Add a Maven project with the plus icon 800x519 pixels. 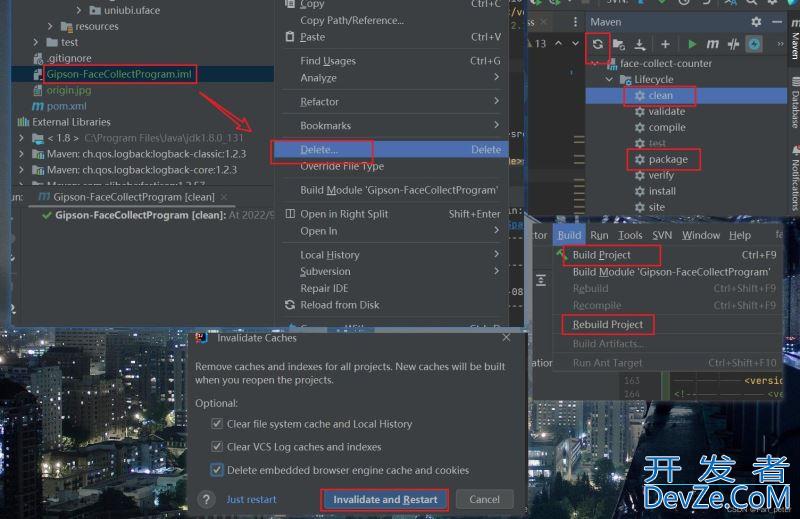pos(665,44)
